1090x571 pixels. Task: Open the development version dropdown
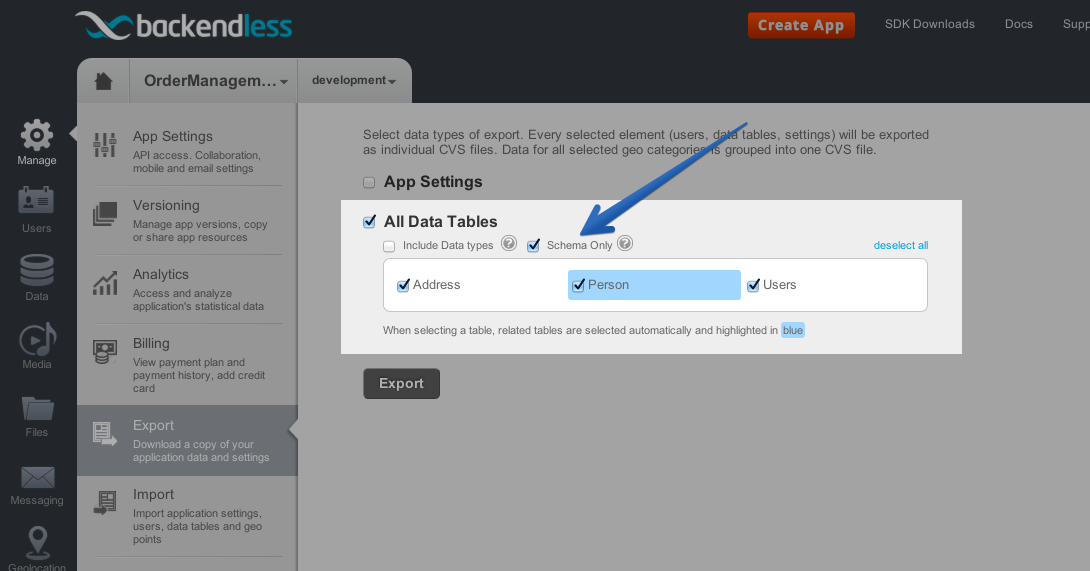point(354,81)
